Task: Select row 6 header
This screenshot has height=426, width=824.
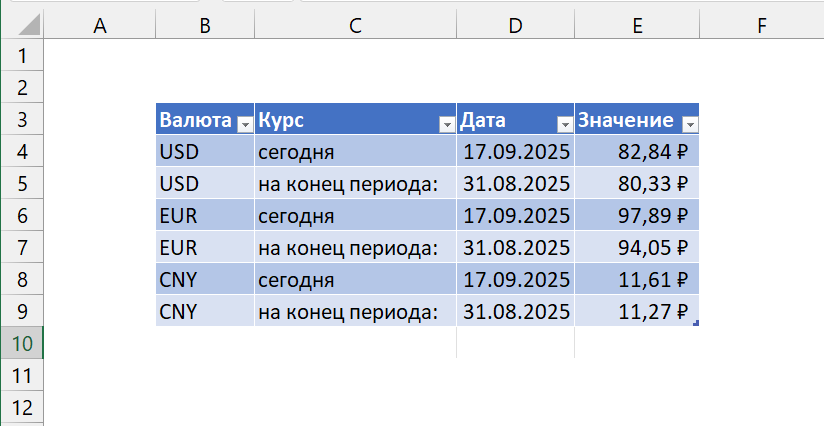Action: (x=22, y=215)
